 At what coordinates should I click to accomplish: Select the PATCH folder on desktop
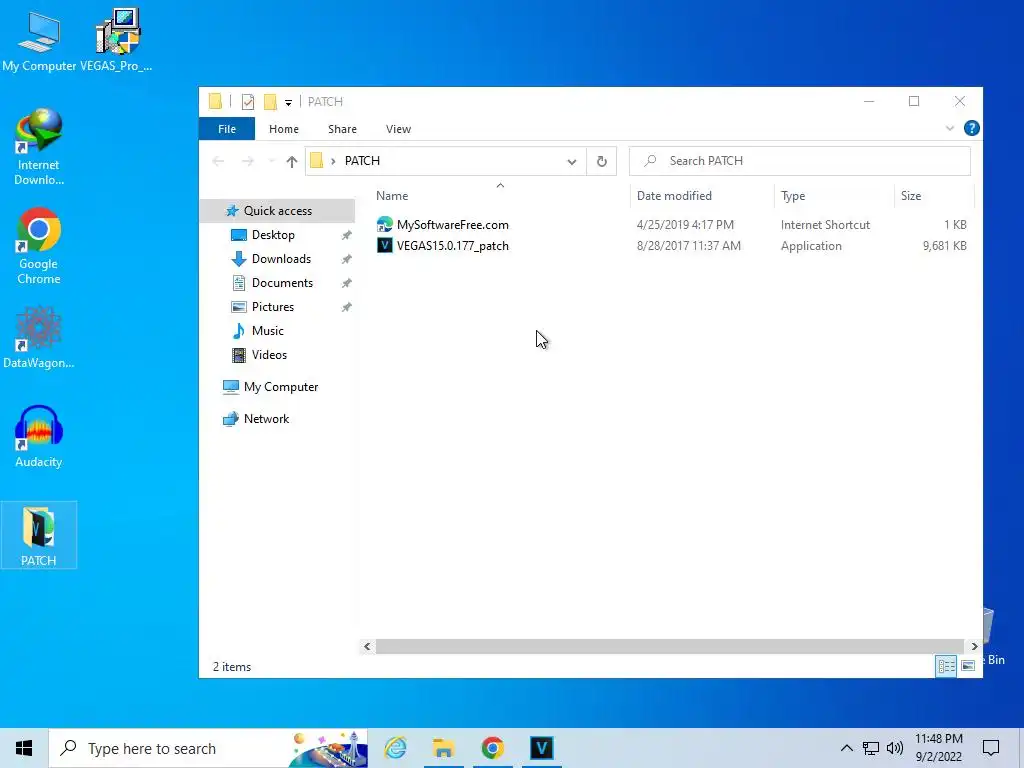click(39, 536)
